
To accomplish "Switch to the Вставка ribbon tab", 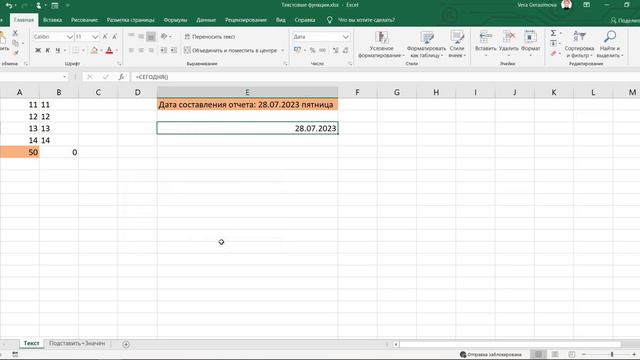I will click(x=52, y=20).
